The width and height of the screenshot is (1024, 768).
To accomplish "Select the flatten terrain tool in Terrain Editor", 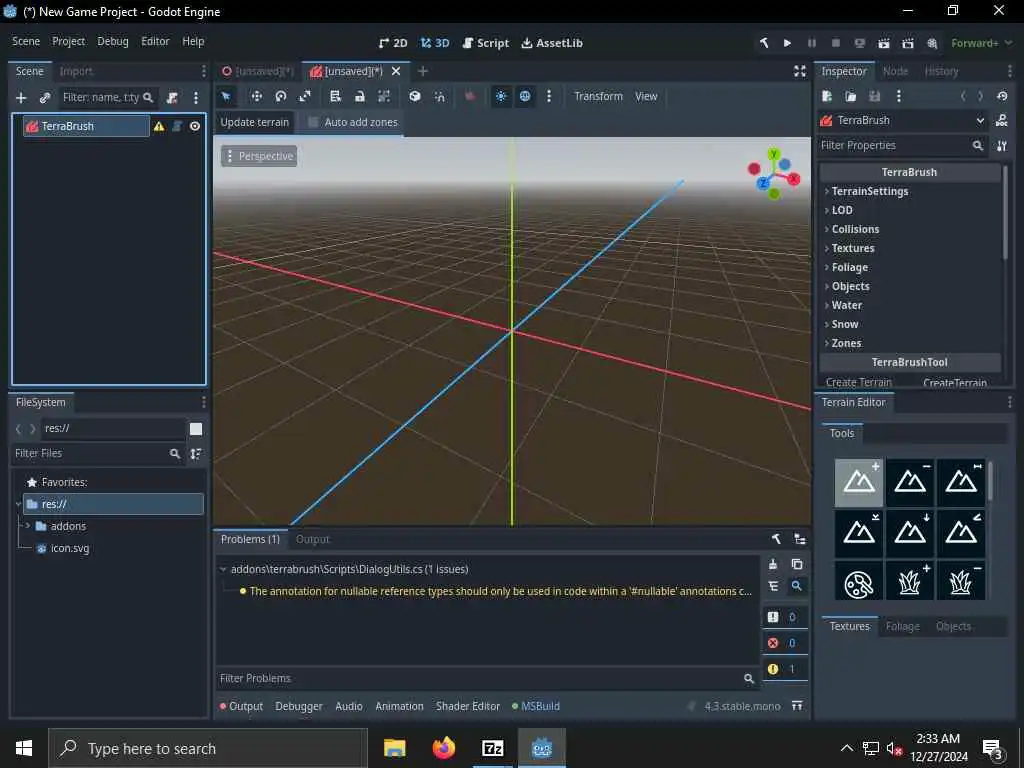I will point(858,534).
